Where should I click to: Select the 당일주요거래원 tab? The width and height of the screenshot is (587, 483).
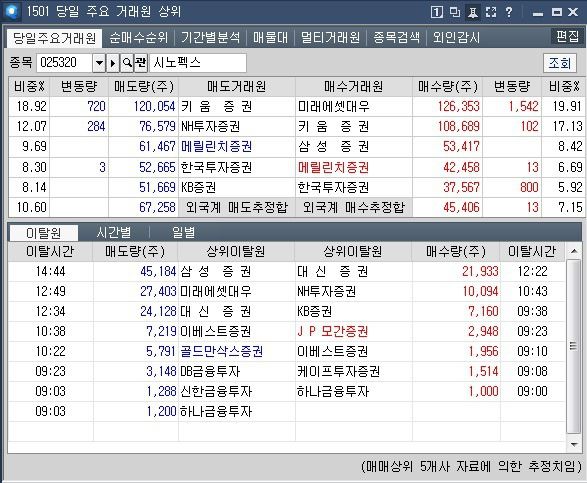point(54,38)
